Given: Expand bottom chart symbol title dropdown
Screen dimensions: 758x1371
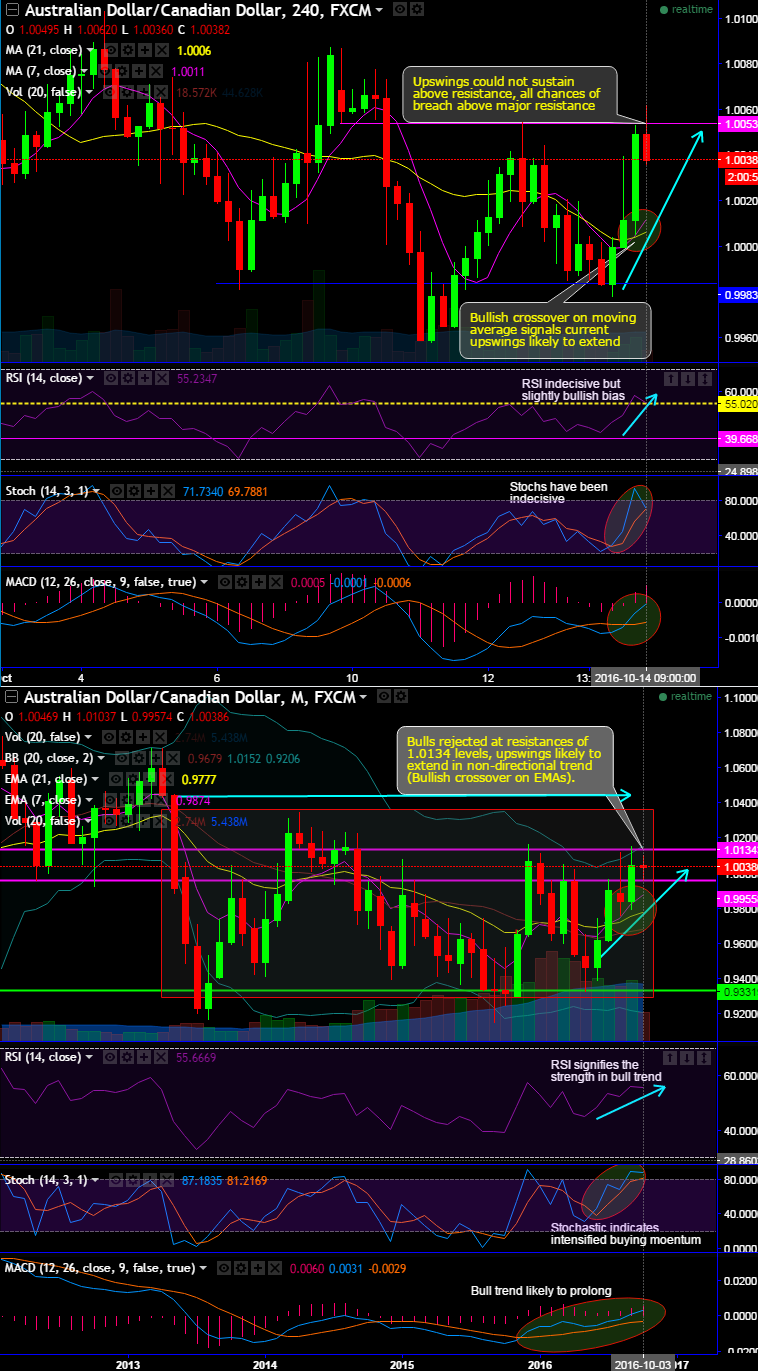Looking at the screenshot, I should [362, 697].
